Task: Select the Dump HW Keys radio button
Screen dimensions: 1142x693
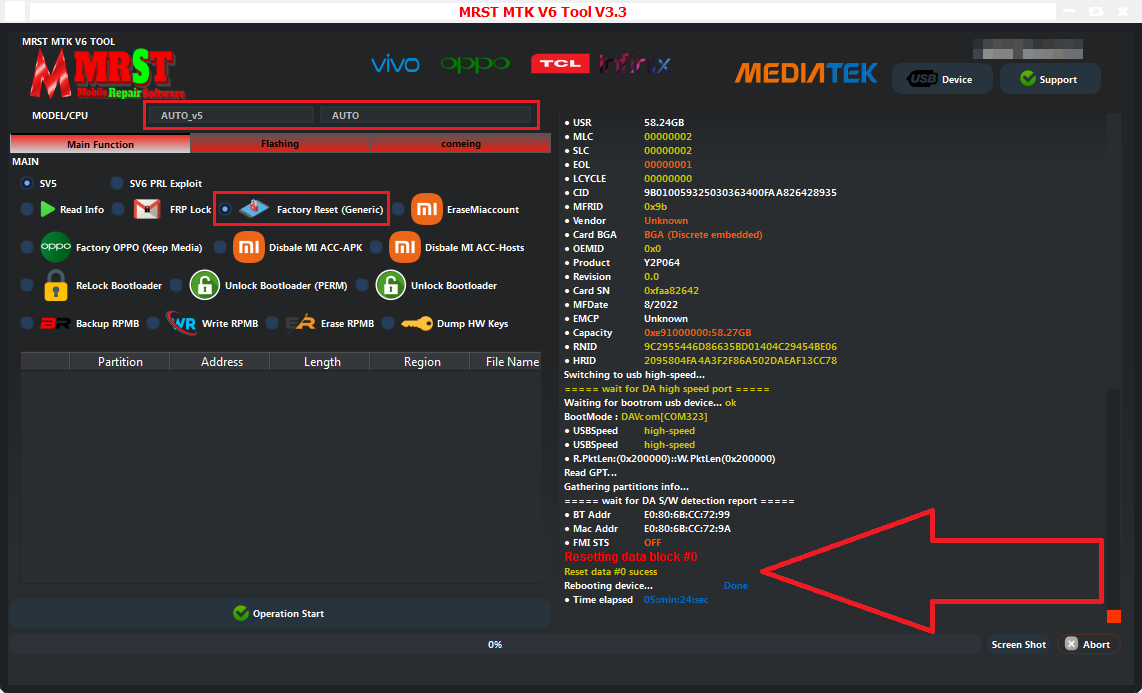Action: (x=388, y=323)
